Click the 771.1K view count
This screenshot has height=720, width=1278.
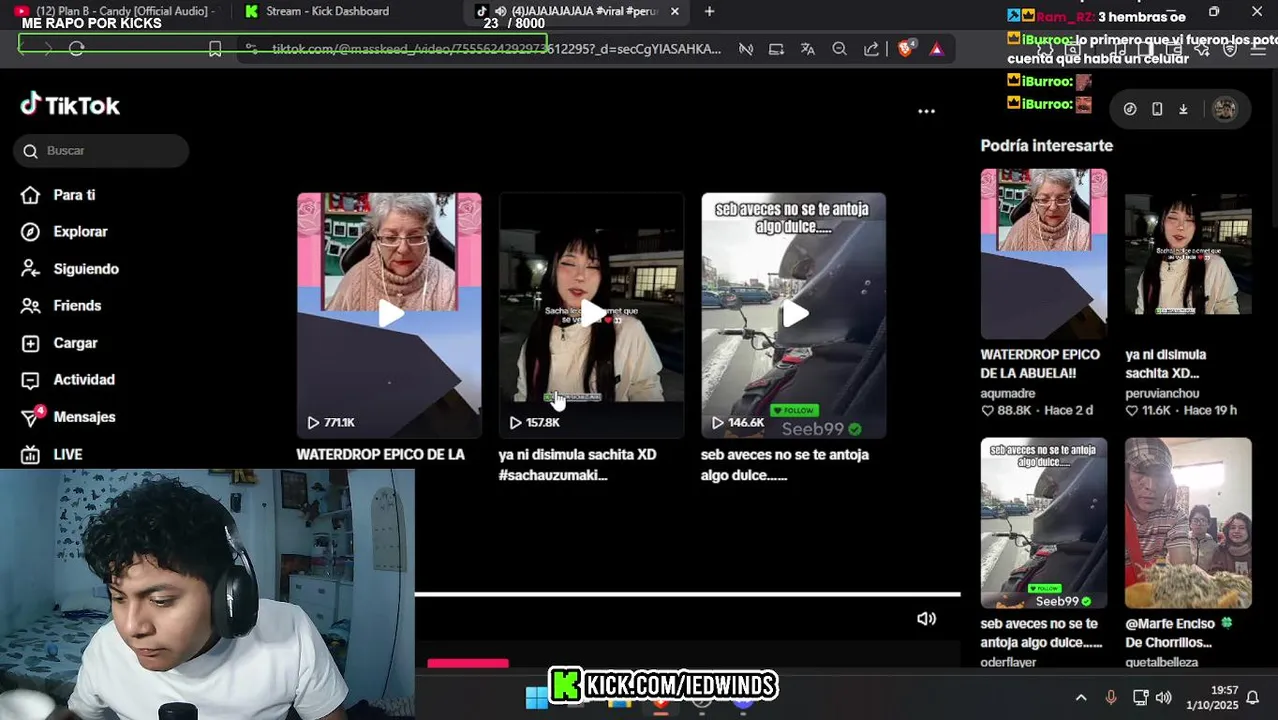click(x=331, y=422)
